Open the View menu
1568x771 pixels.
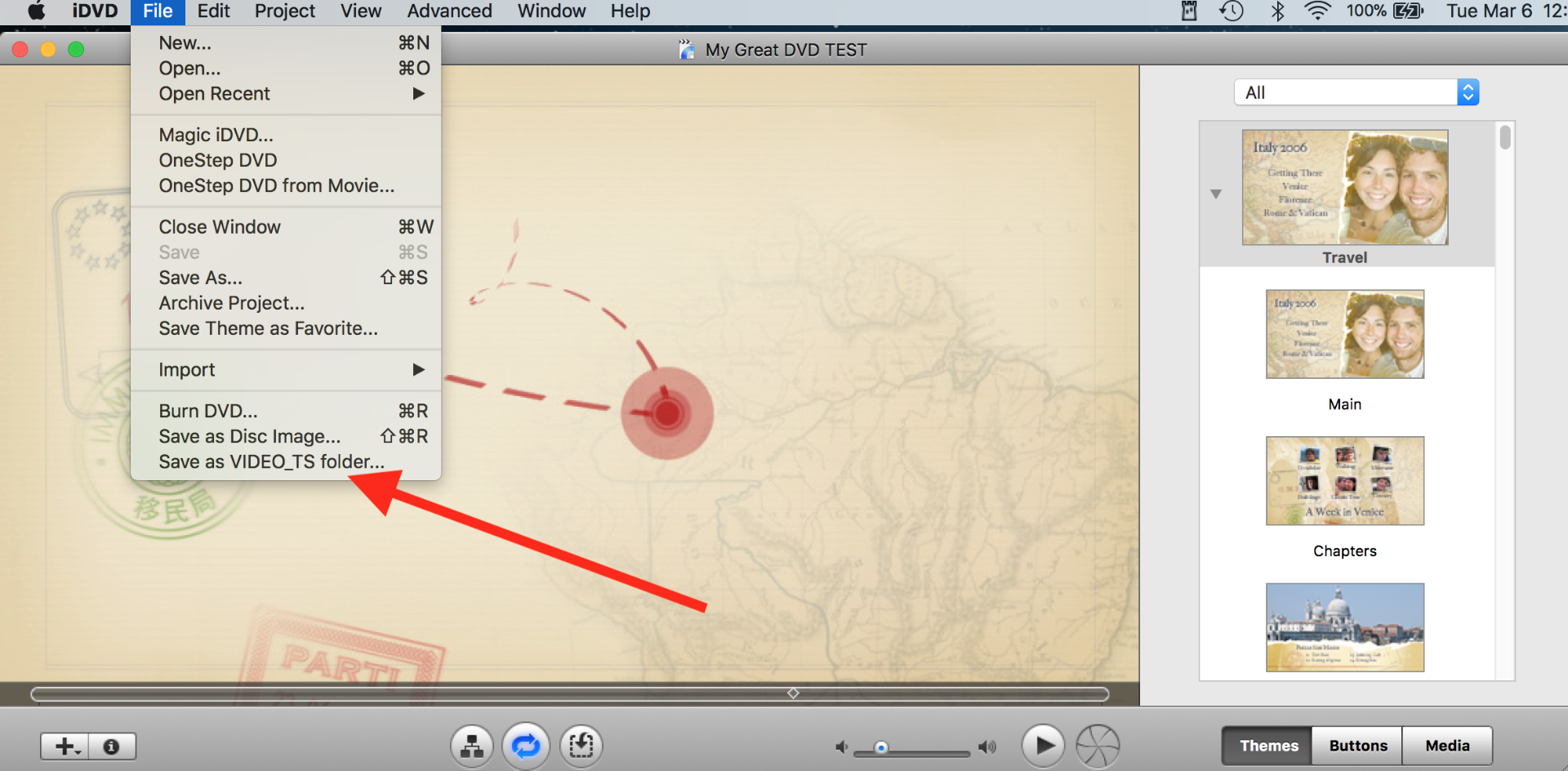click(361, 11)
